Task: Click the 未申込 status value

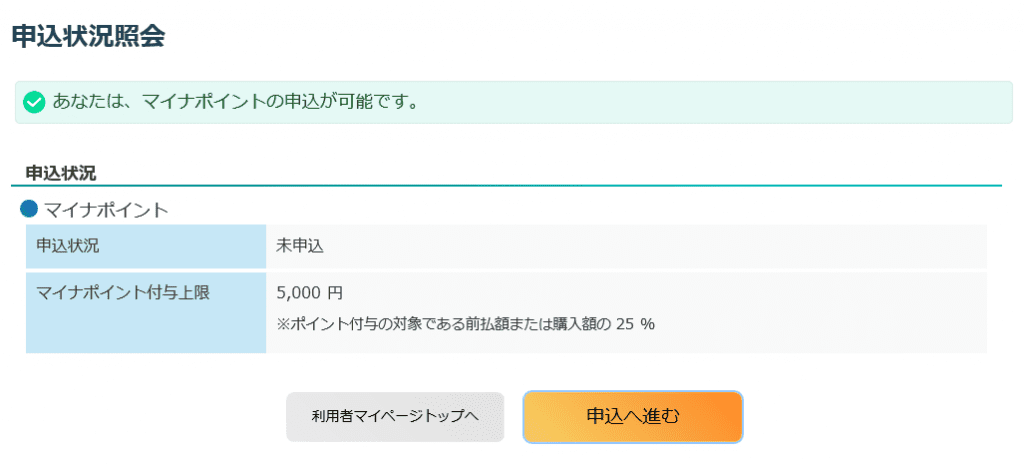Action: point(300,245)
